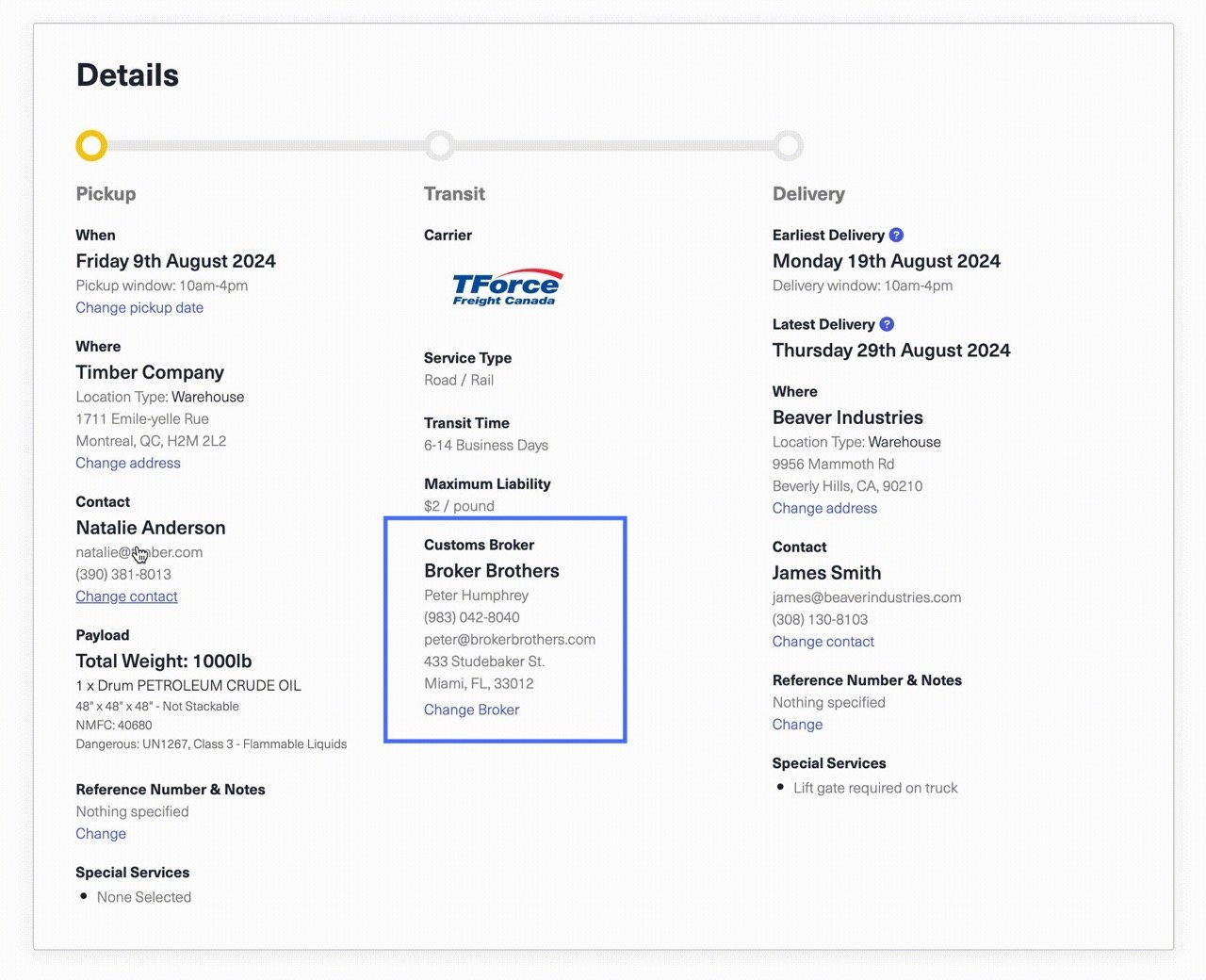1206x980 pixels.
Task: Click the TForce Freight Canada logo
Action: coord(506,287)
